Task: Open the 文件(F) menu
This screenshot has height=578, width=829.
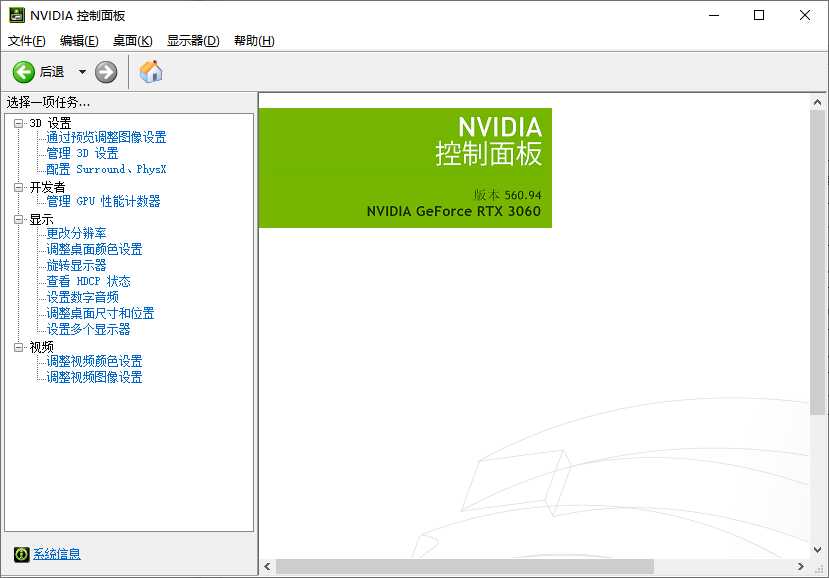Action: coord(26,41)
